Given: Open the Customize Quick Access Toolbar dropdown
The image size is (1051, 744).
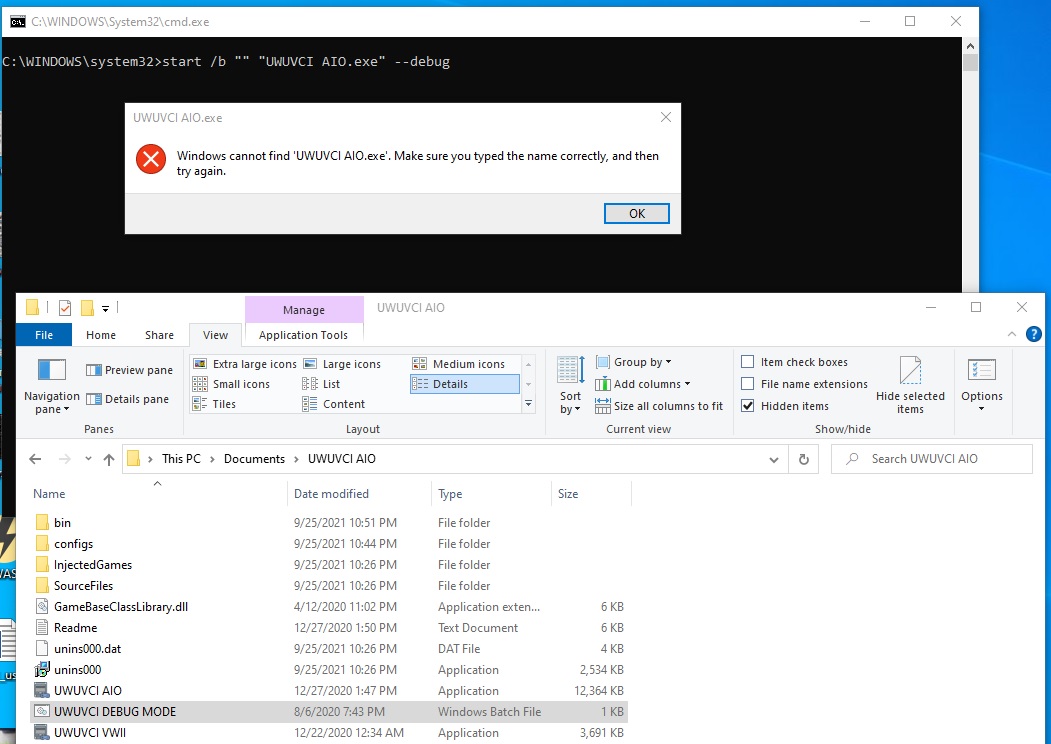Looking at the screenshot, I should (105, 308).
